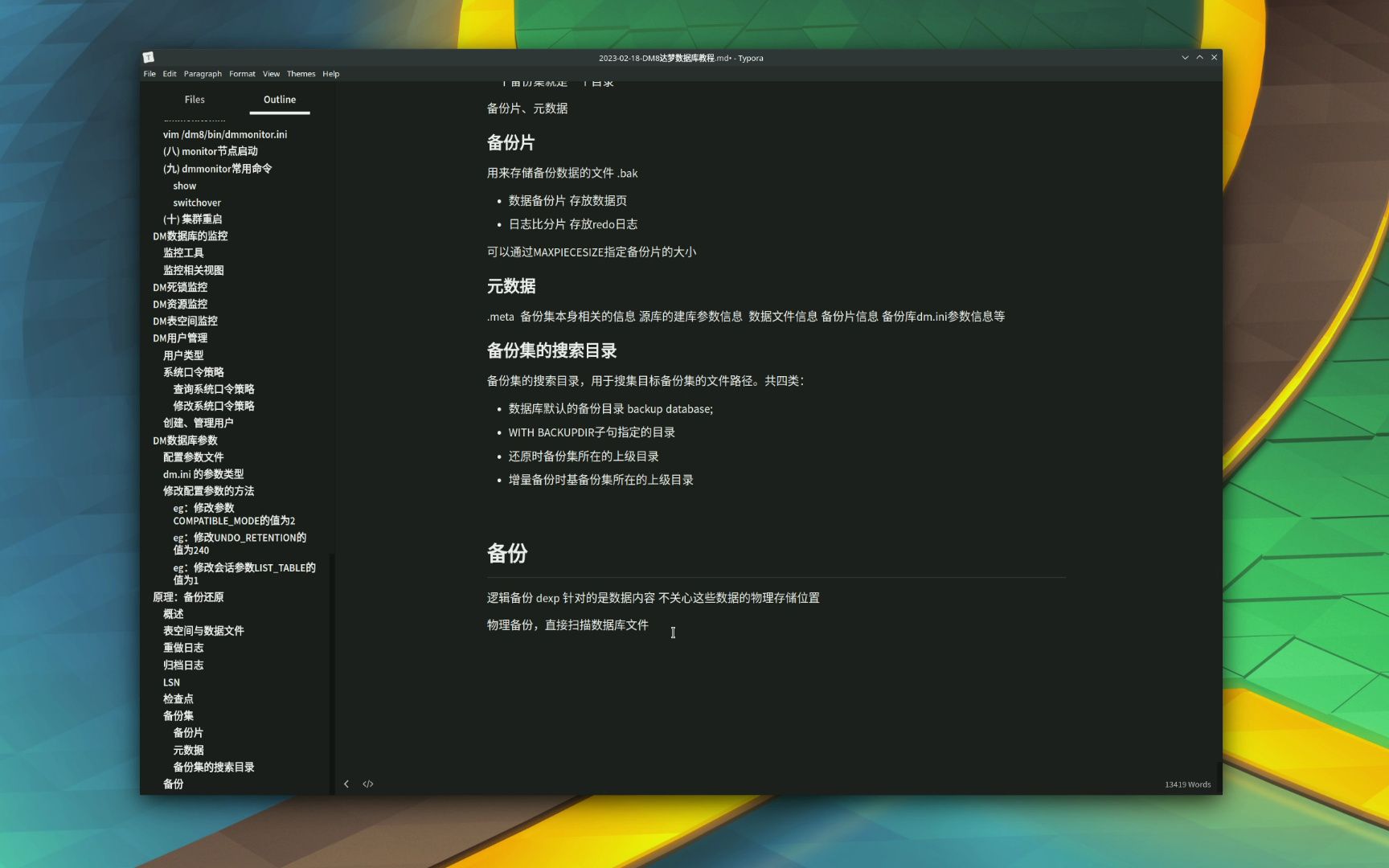Screen dimensions: 1389x868
Task: Click the 备份片 heading in editor
Action: (x=510, y=143)
